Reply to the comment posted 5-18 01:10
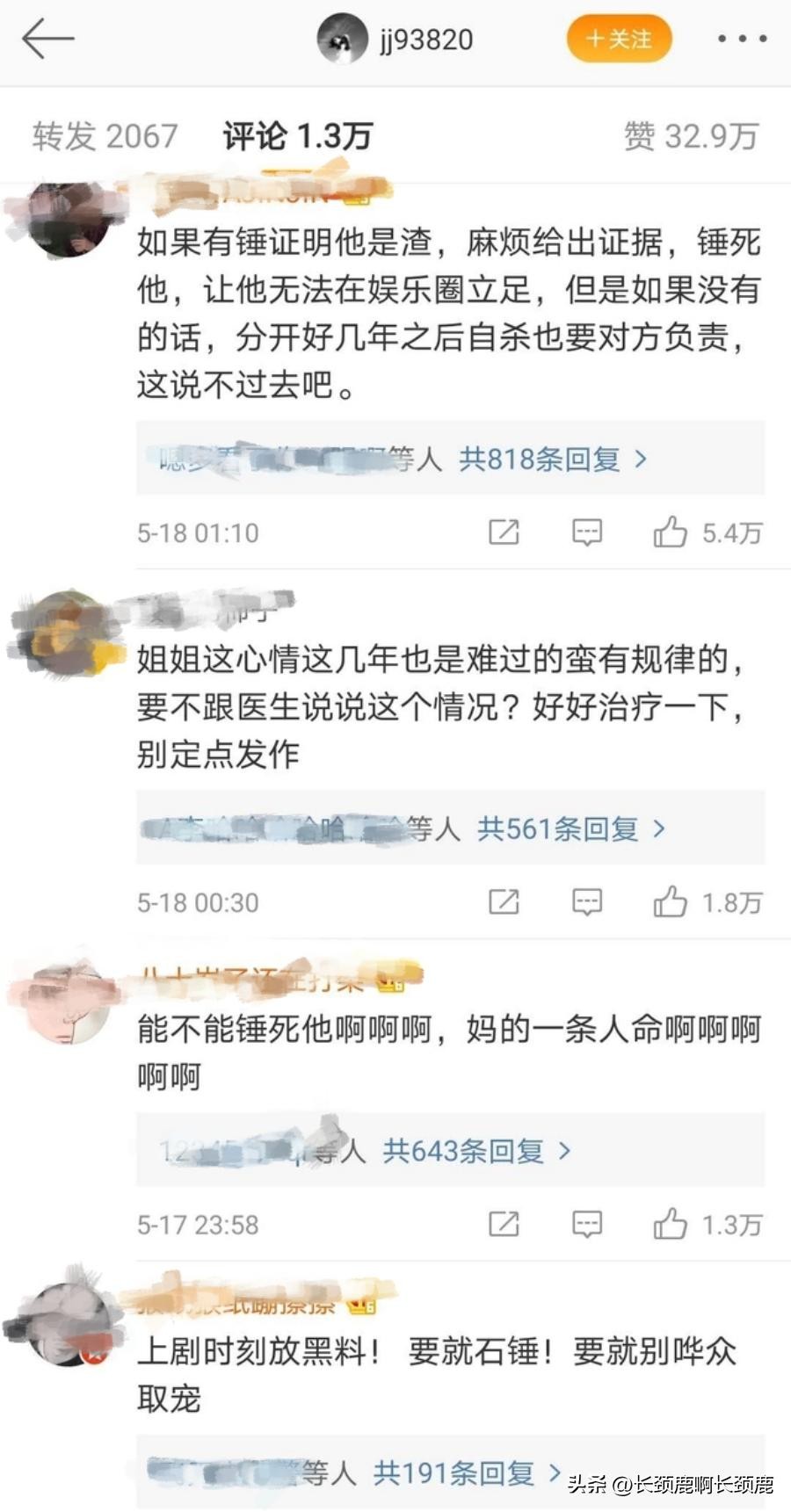The width and height of the screenshot is (791, 1512). [x=587, y=532]
